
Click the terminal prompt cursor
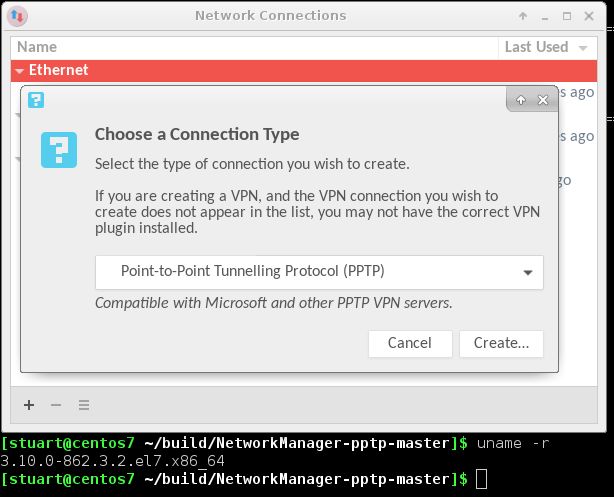pyautogui.click(x=481, y=479)
